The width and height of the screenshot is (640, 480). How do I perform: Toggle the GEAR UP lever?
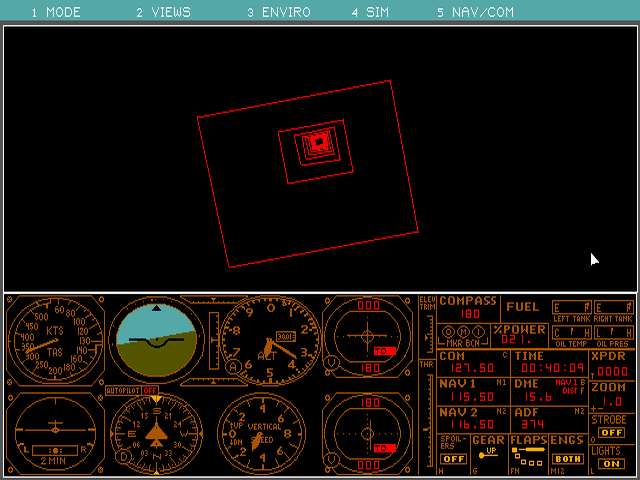[x=488, y=452]
